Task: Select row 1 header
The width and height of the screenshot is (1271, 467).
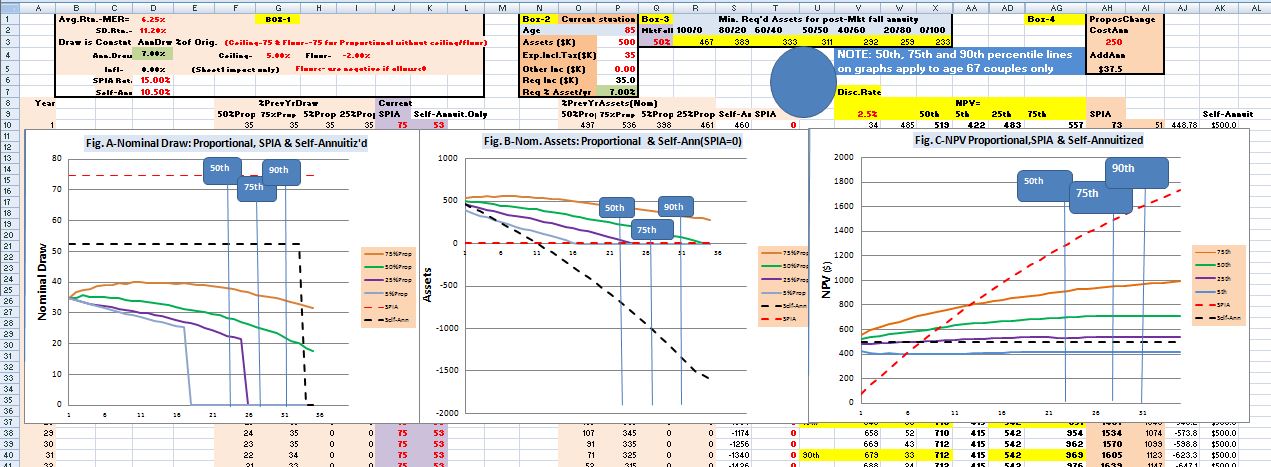Action: [9, 19]
